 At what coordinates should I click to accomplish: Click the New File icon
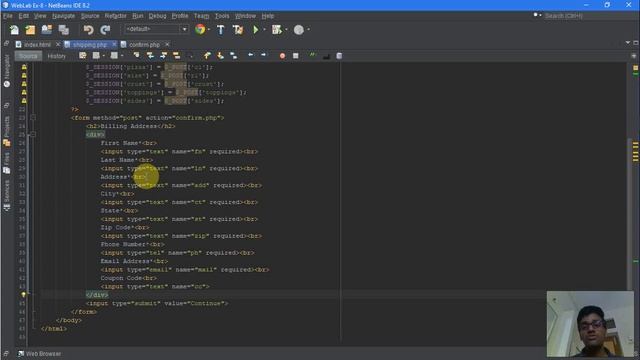pos(14,29)
